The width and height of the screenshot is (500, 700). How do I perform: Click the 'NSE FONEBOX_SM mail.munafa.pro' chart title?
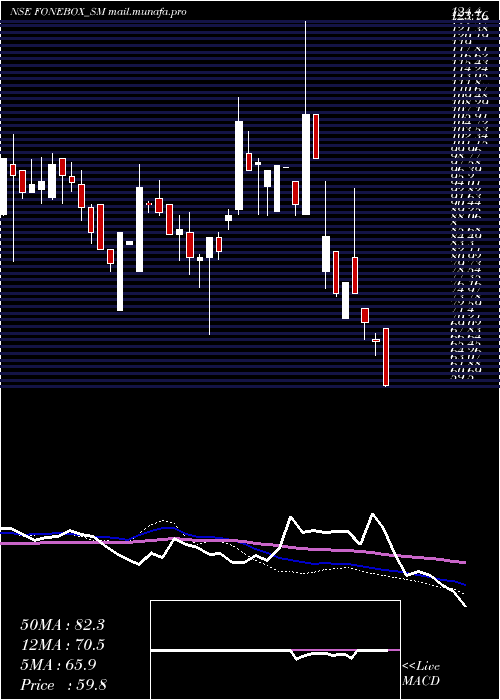coord(99,12)
